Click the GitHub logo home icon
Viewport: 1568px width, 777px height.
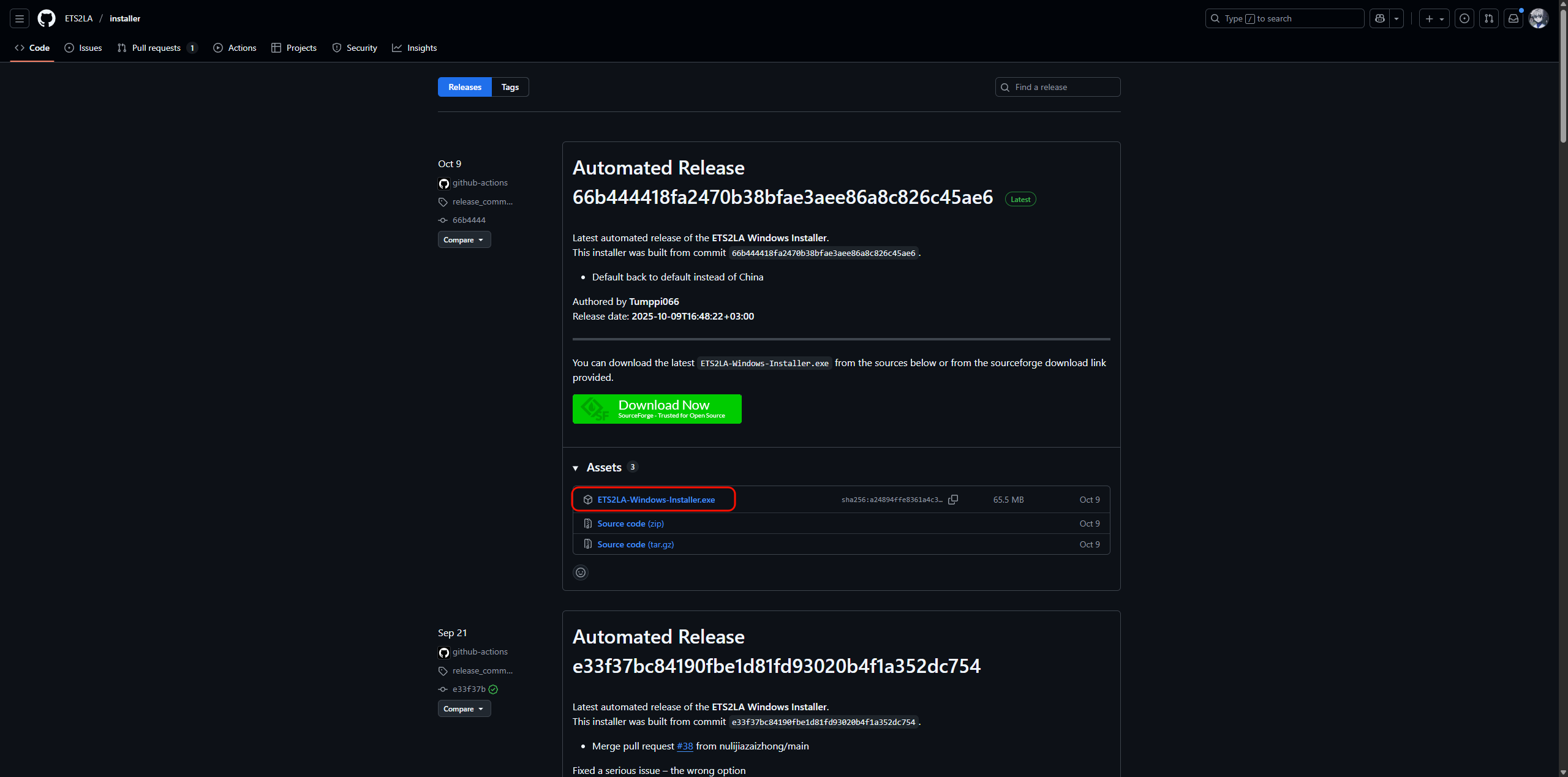(47, 18)
